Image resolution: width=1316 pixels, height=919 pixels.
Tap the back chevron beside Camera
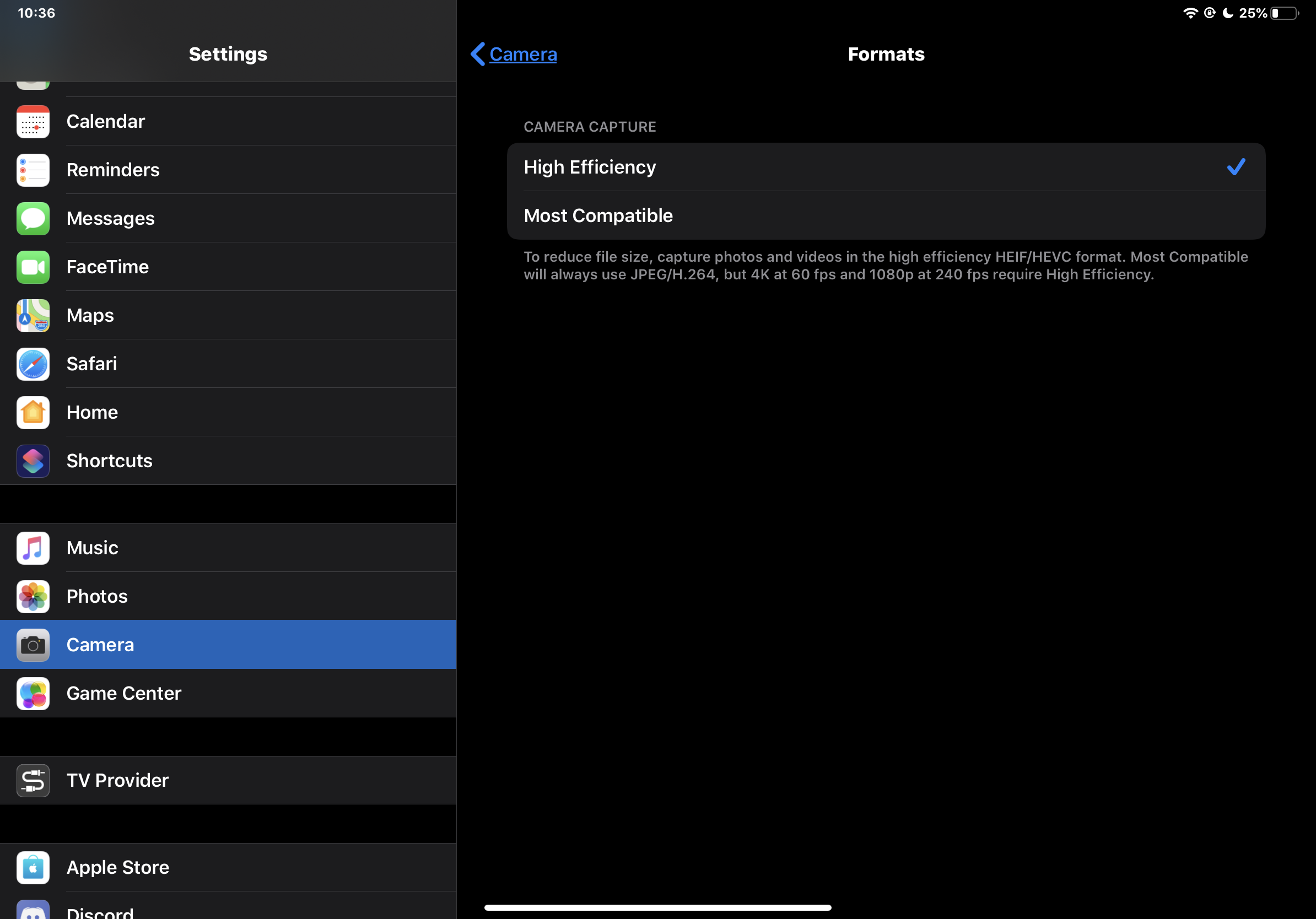(x=477, y=54)
